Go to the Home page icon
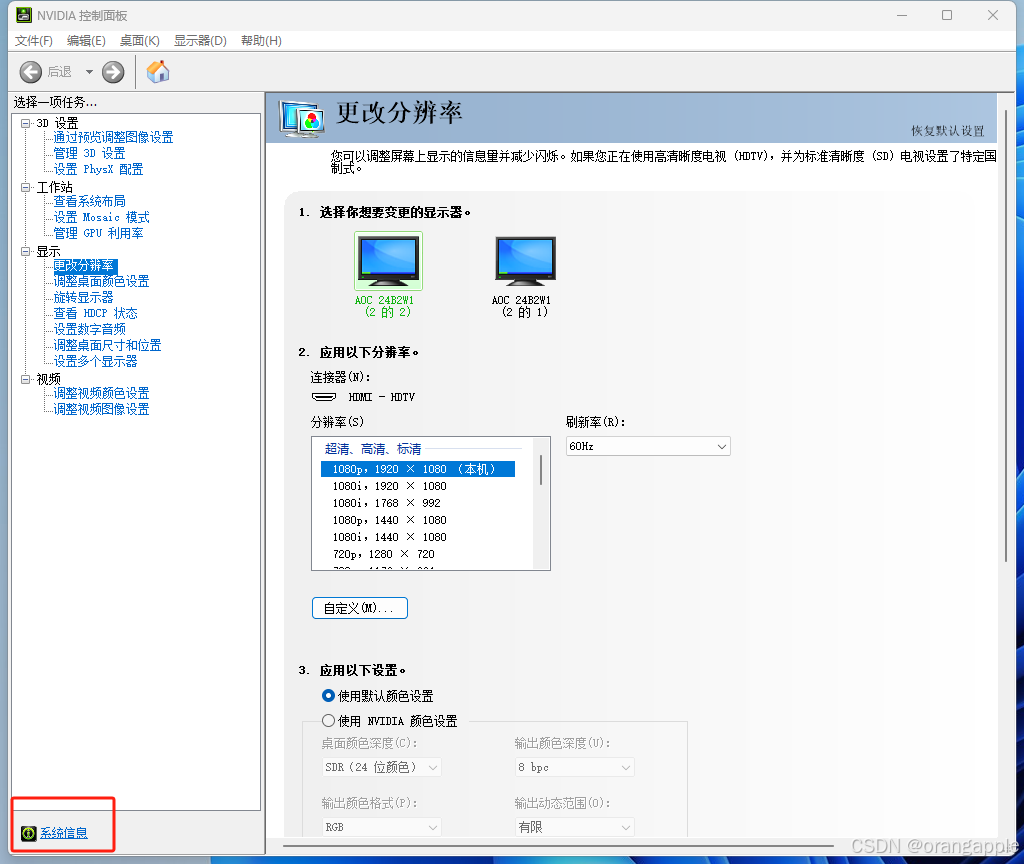1024x864 pixels. (157, 72)
